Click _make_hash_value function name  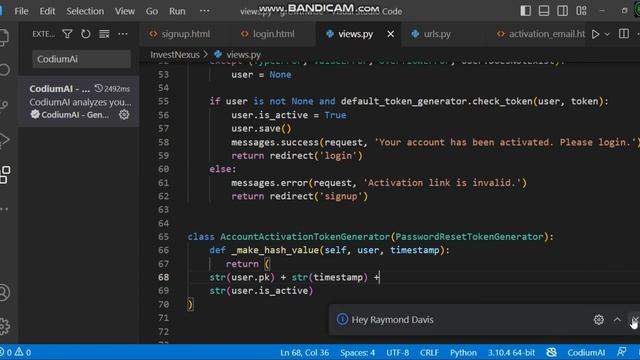275,250
